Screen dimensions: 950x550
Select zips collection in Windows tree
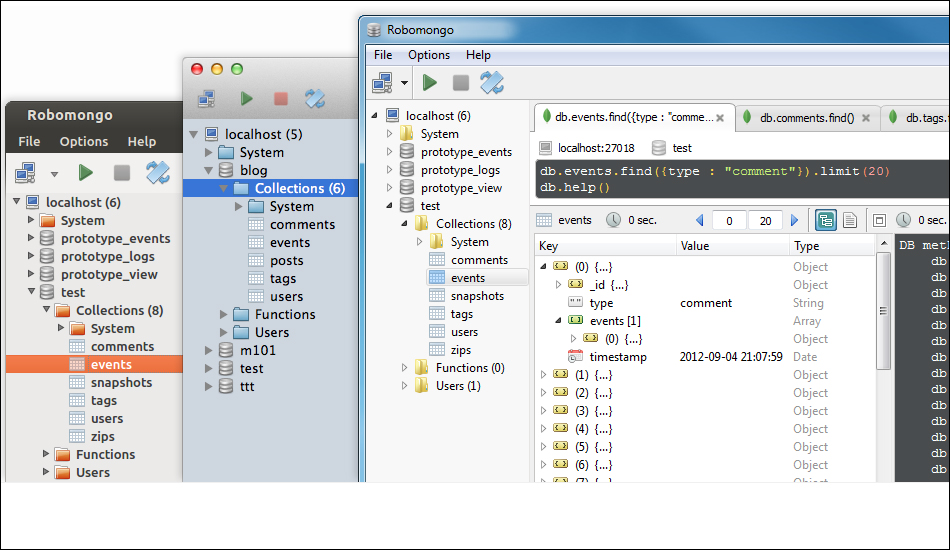pyautogui.click(x=460, y=350)
